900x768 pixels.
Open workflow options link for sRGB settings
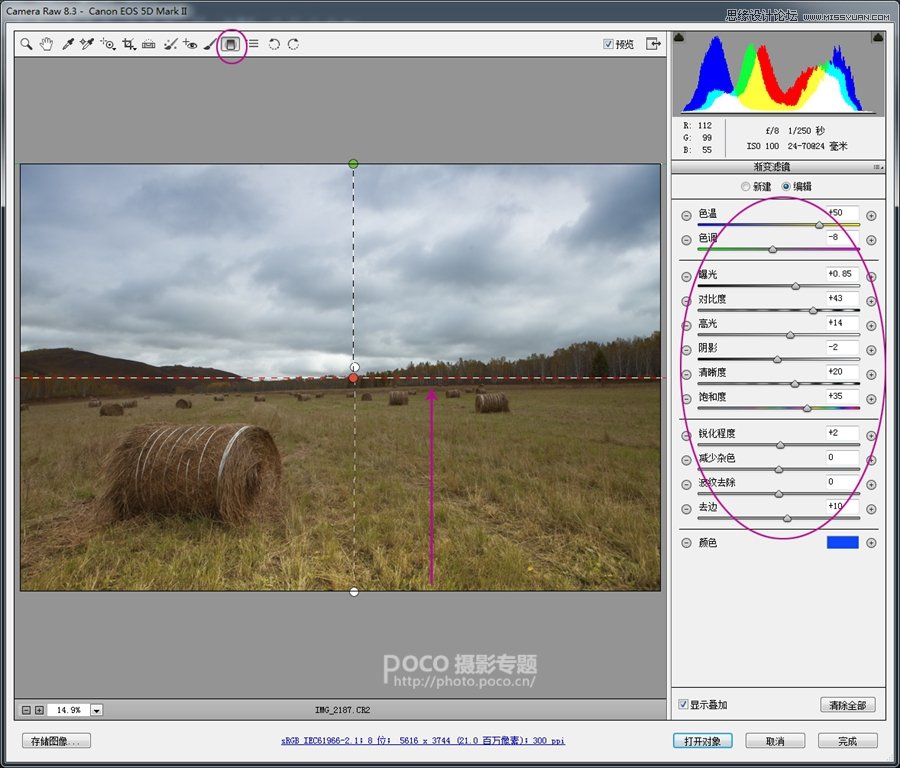pyautogui.click(x=423, y=741)
